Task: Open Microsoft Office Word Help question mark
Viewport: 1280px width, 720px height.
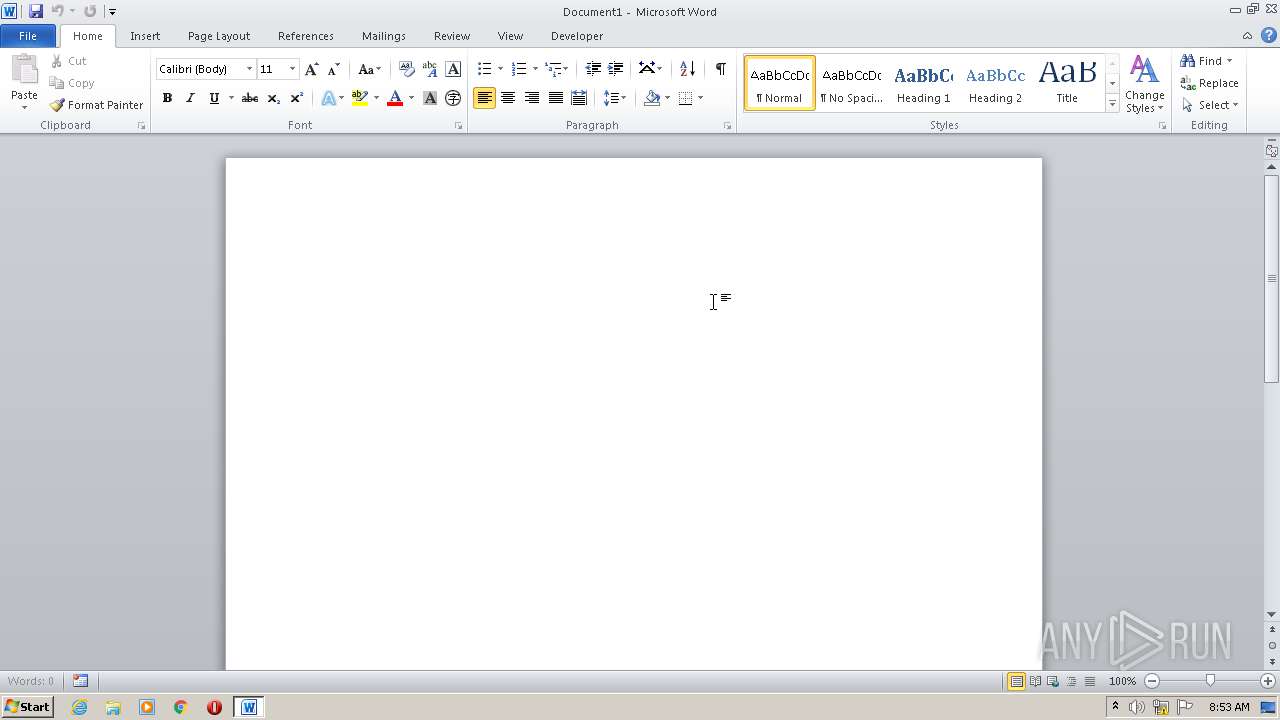Action: [x=1268, y=35]
